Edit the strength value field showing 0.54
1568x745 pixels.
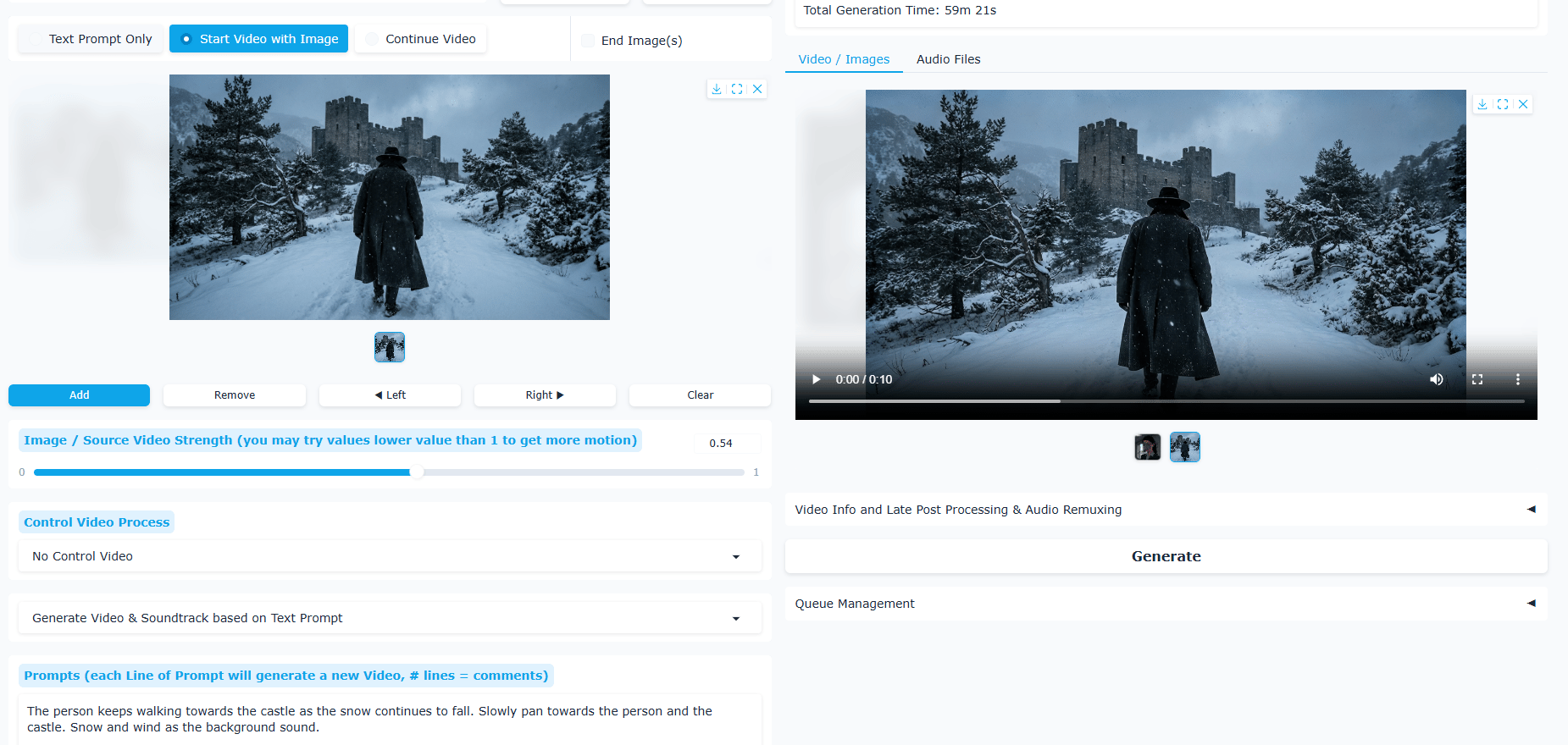tap(727, 443)
